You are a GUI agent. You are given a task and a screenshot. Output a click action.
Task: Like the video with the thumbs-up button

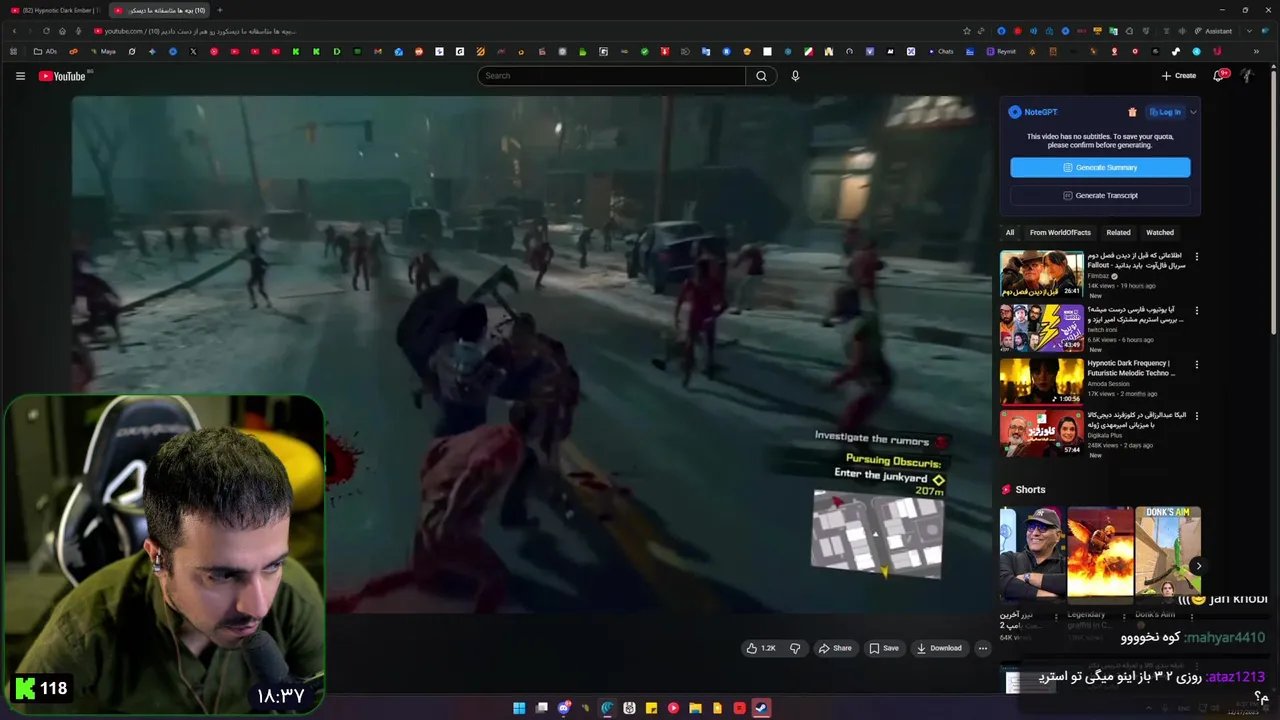click(761, 648)
